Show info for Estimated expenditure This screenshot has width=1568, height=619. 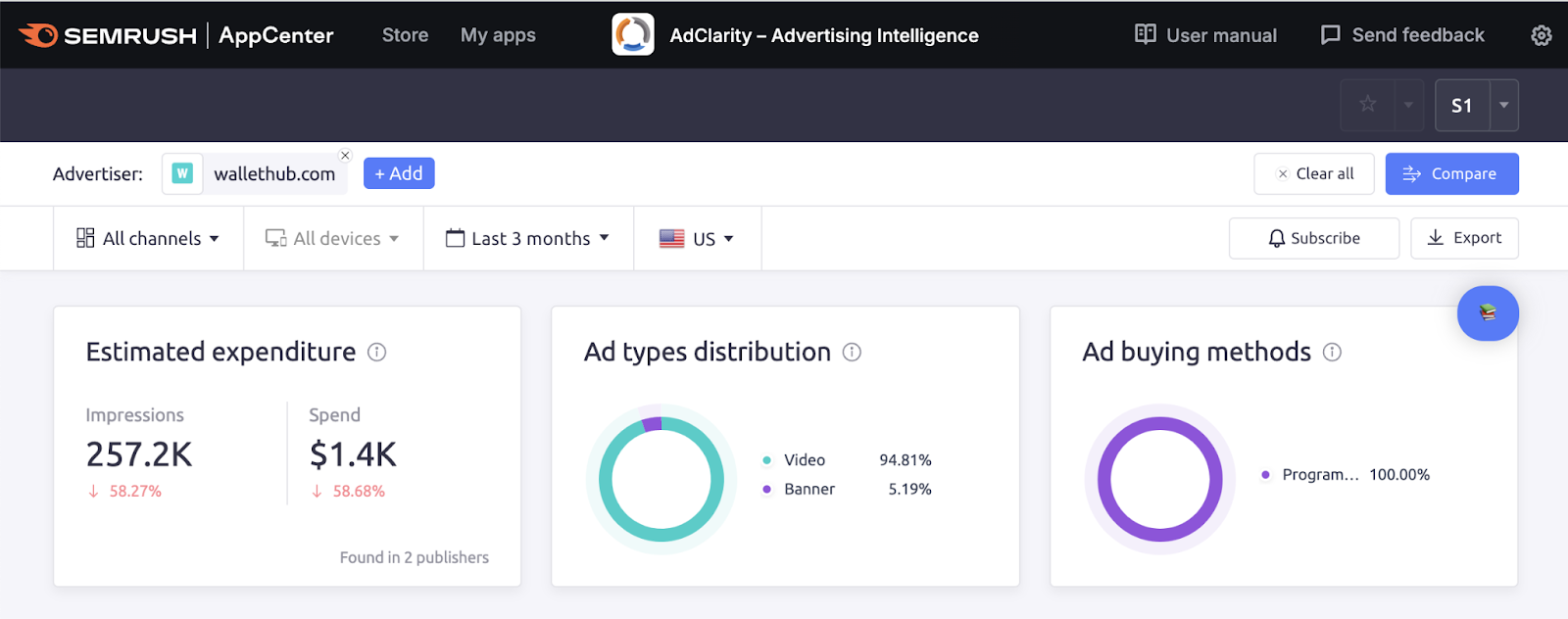[376, 353]
